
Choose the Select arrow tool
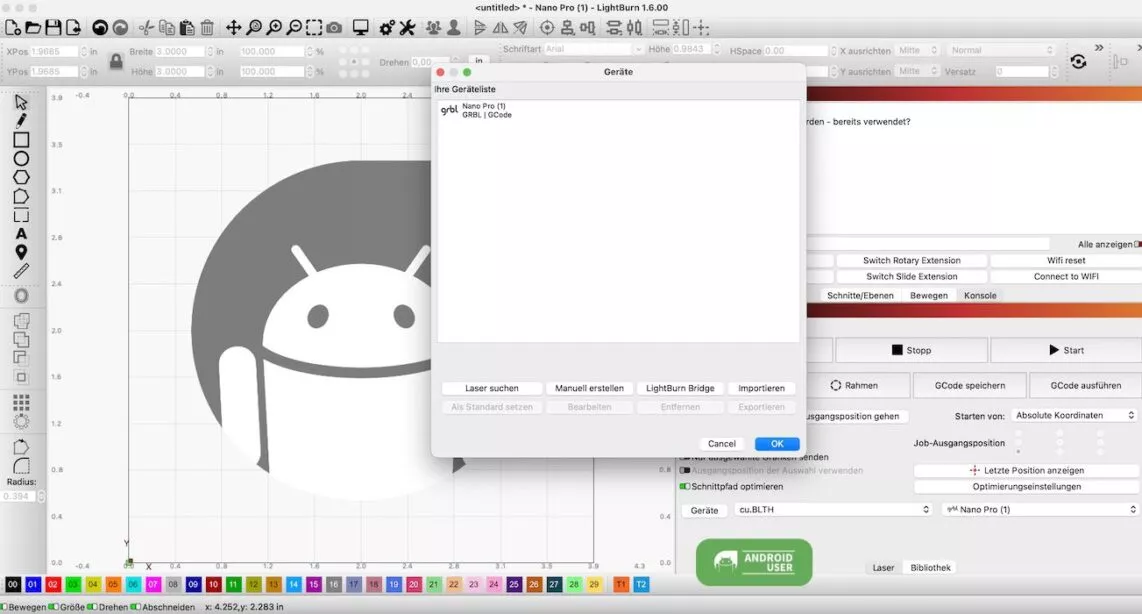21,102
